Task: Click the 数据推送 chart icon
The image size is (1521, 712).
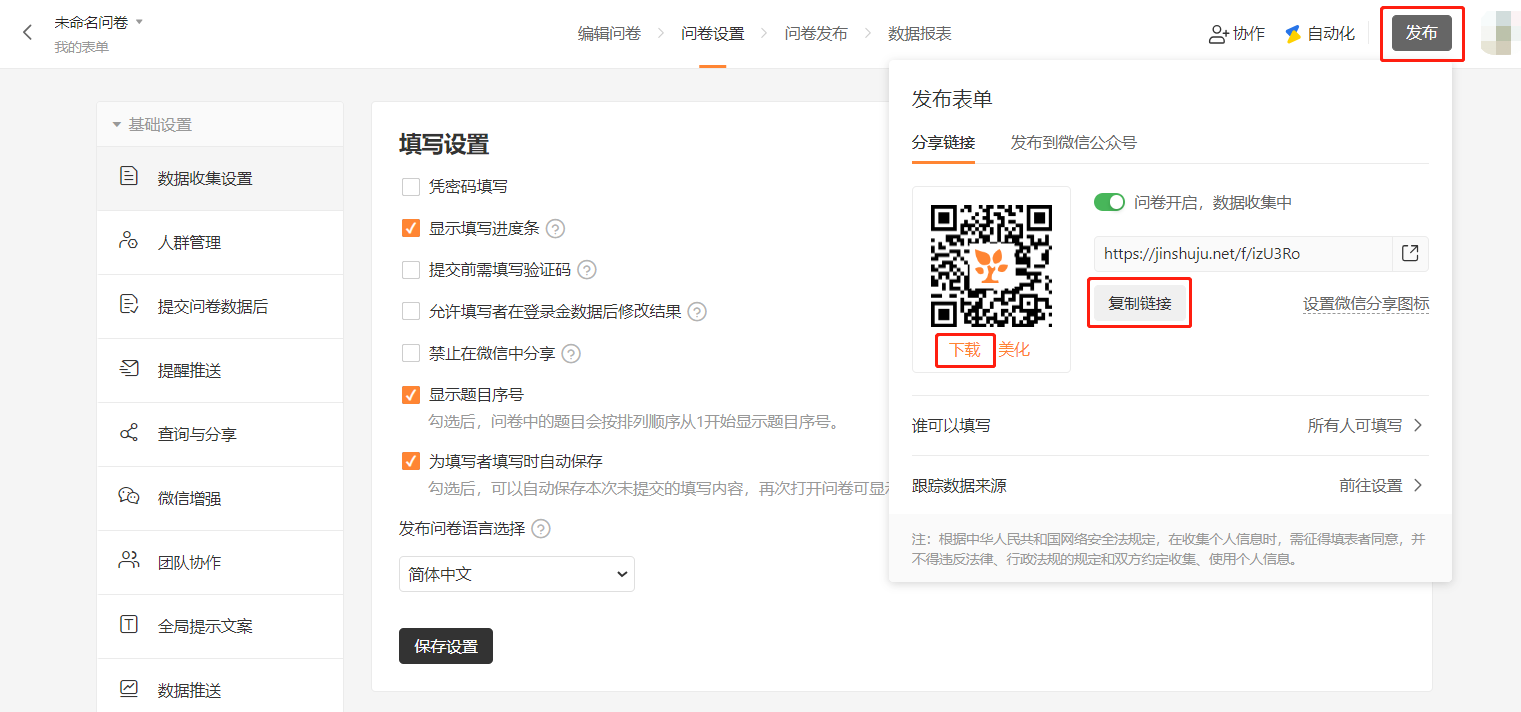Action: pyautogui.click(x=129, y=689)
